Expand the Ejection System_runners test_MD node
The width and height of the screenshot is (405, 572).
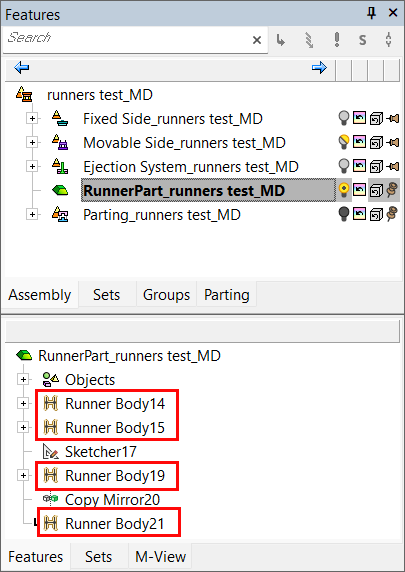coord(32,166)
